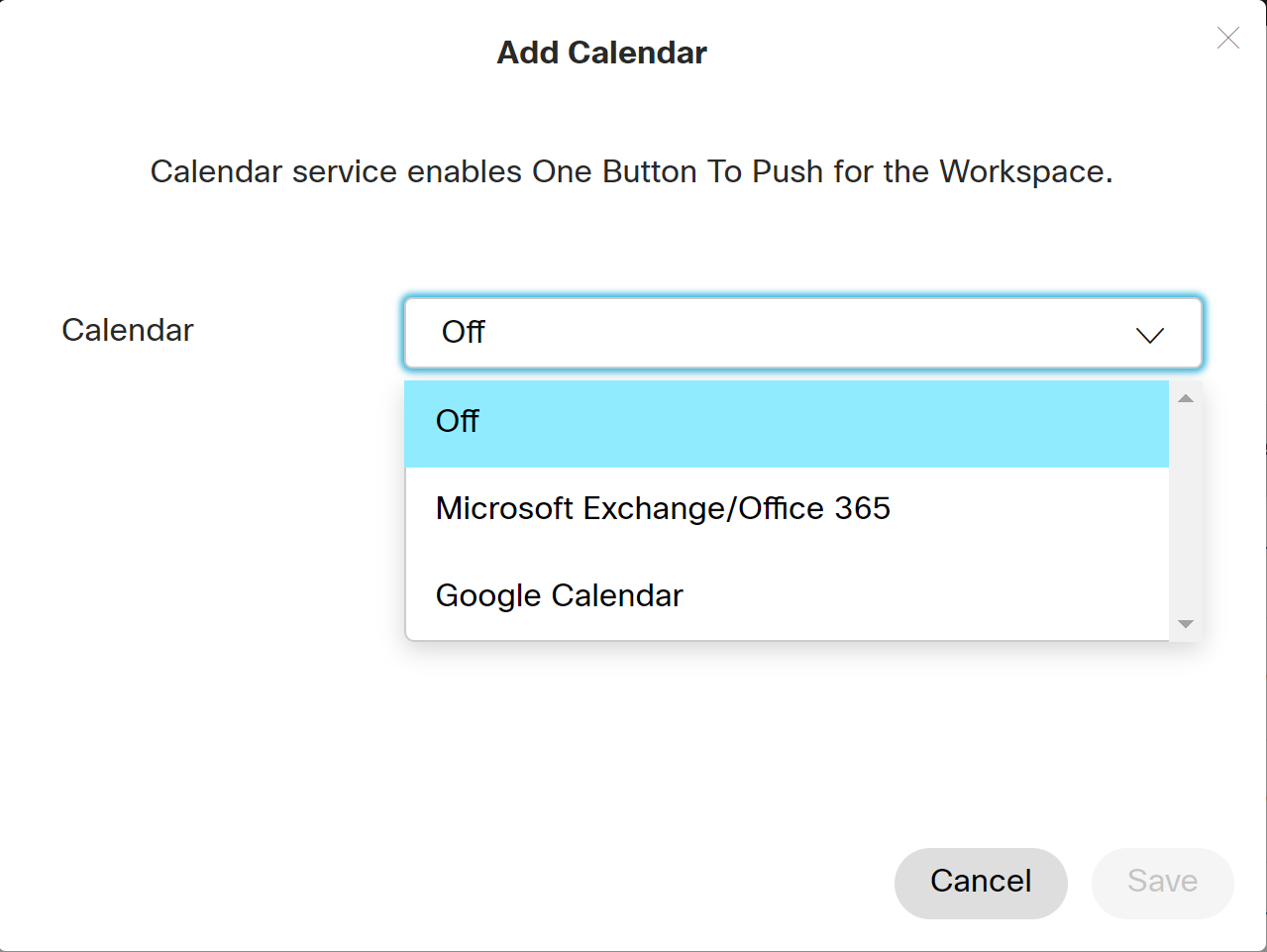Click the word "enables" in the description sentence
Viewport: 1267px width, 952px height.
tap(465, 172)
